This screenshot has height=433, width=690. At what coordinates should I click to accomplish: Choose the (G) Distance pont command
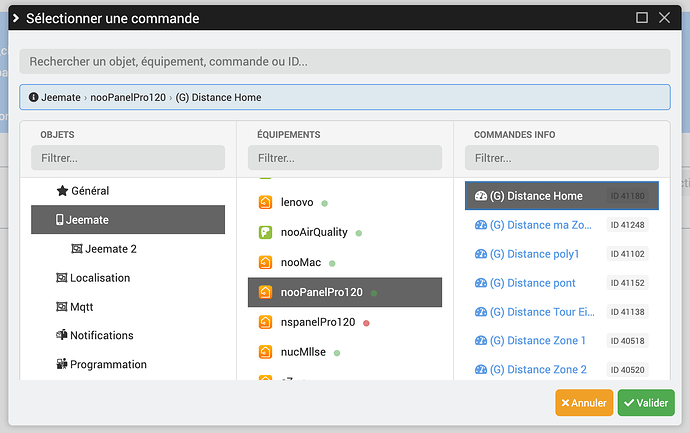tap(562, 283)
